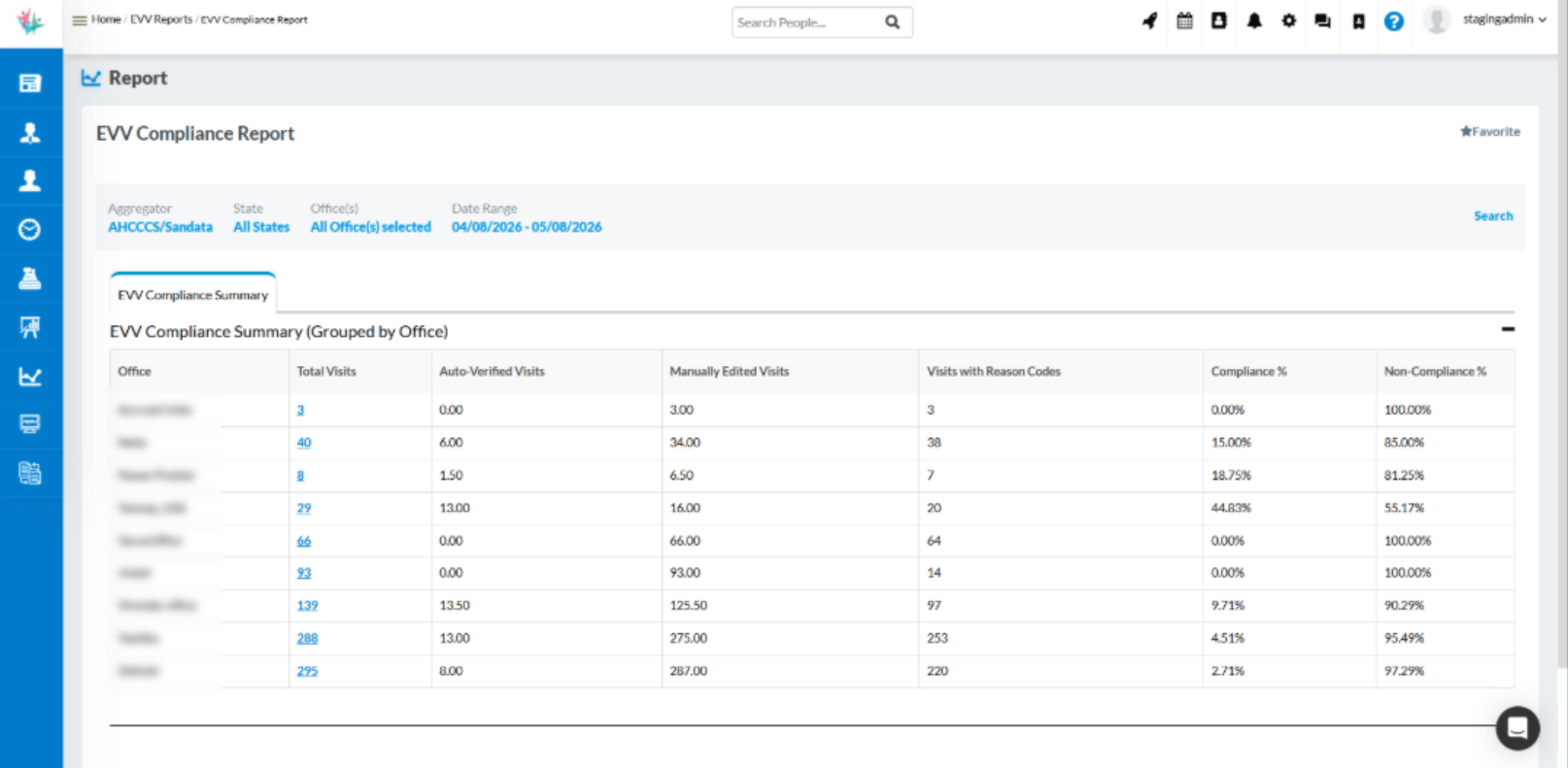Click the app logo in the corner

click(x=31, y=20)
